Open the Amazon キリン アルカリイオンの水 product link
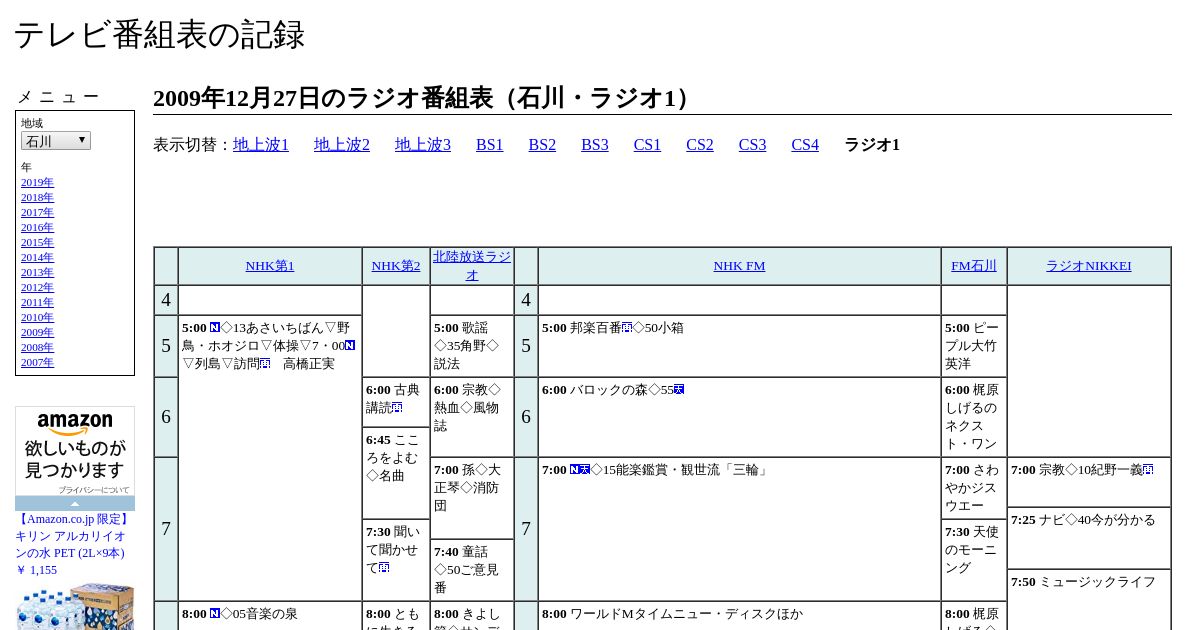The image size is (1200, 630). coord(73,536)
